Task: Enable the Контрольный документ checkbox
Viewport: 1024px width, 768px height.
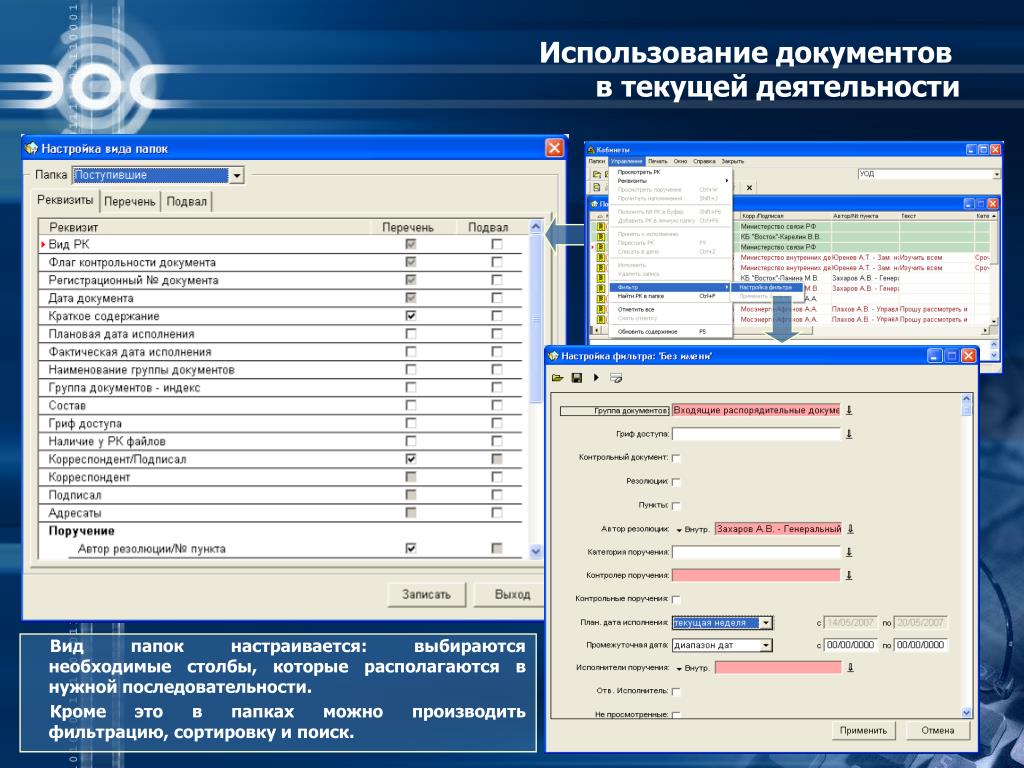Action: coord(677,458)
